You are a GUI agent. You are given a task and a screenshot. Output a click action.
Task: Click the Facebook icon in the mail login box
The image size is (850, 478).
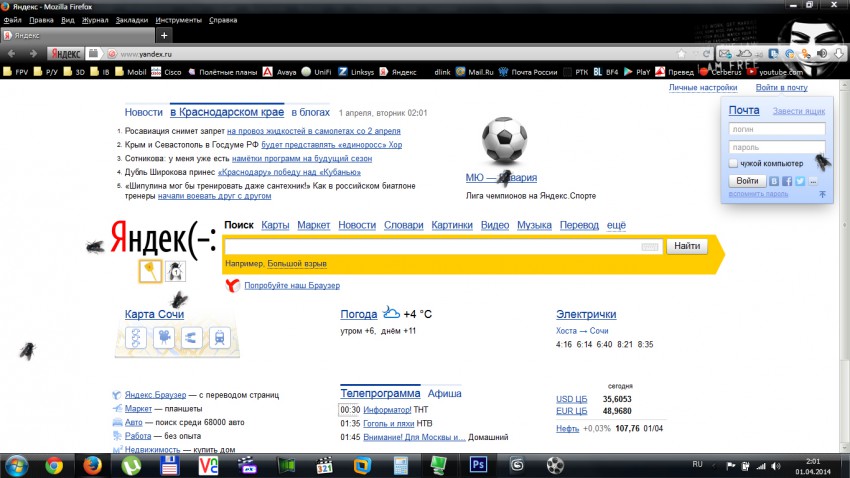(x=787, y=181)
